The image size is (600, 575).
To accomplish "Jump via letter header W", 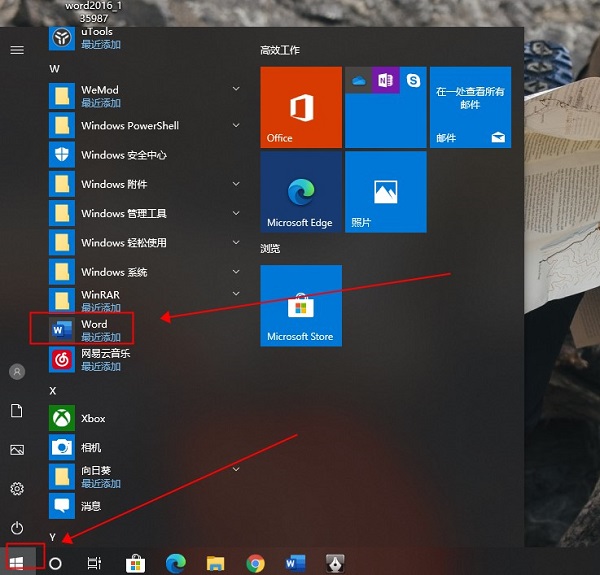I will click(x=54, y=69).
